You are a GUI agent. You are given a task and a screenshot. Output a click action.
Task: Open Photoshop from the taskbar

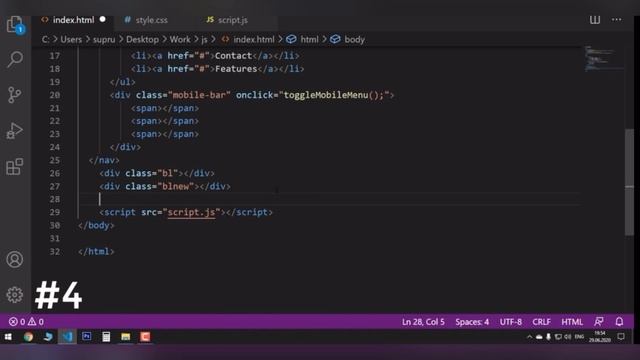coord(87,337)
